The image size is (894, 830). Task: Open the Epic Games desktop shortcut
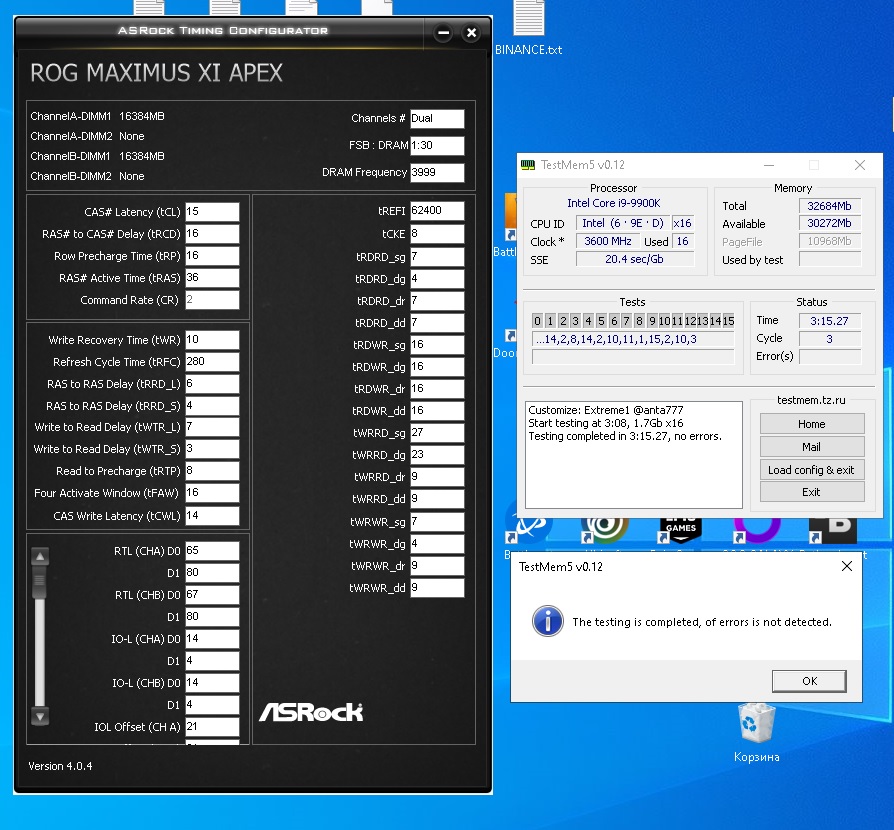pos(680,528)
